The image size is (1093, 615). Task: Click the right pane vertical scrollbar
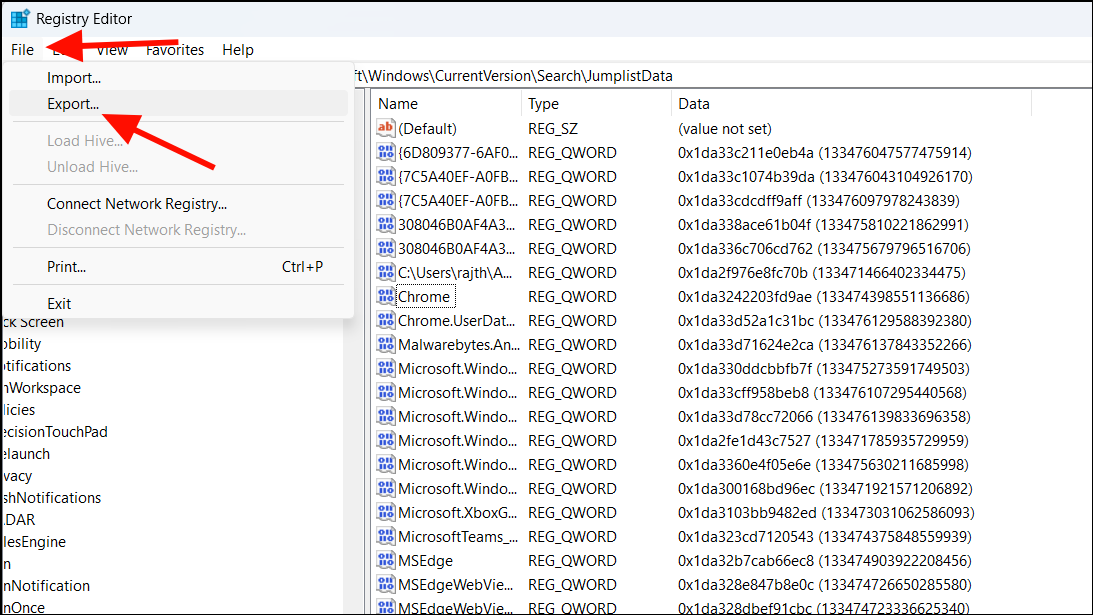tap(1086, 300)
